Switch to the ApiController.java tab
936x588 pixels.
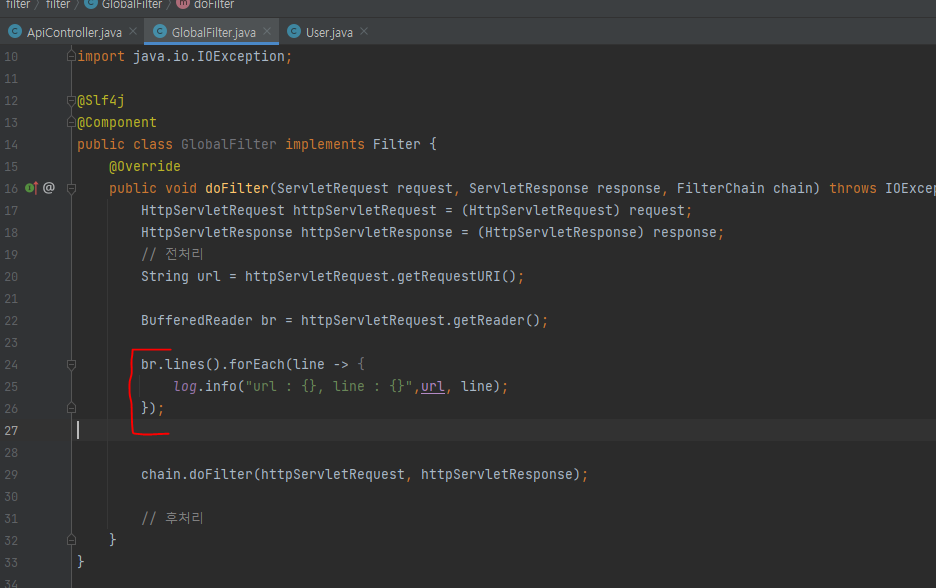(x=74, y=32)
